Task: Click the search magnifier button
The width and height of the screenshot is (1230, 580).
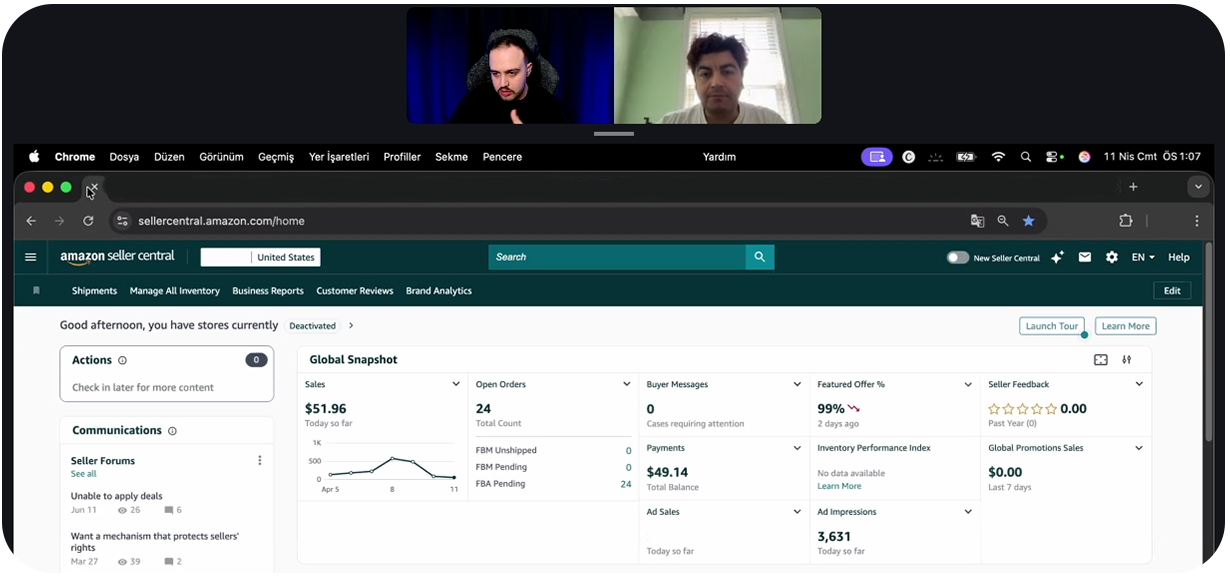Action: click(760, 257)
